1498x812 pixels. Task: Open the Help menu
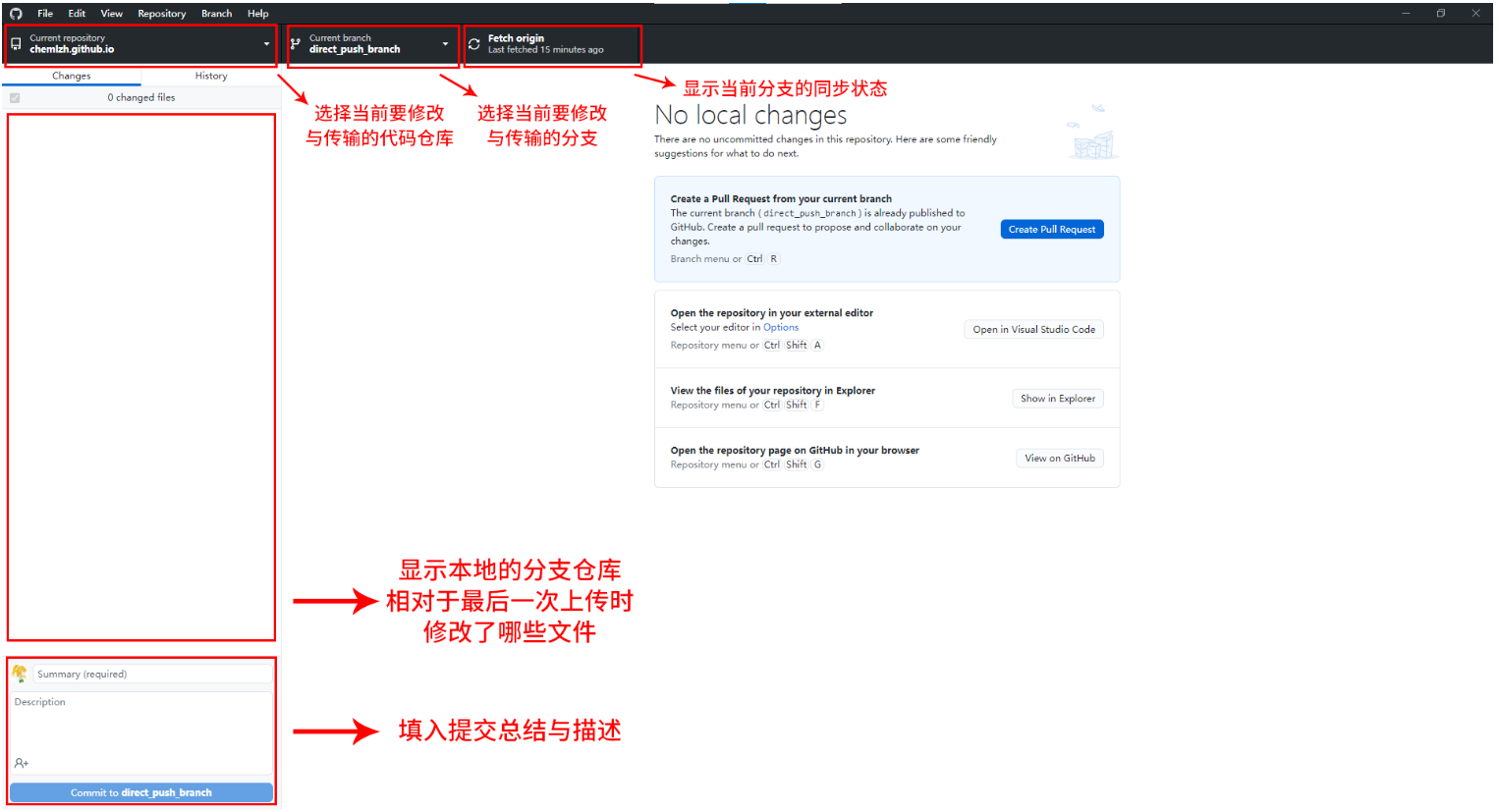258,14
